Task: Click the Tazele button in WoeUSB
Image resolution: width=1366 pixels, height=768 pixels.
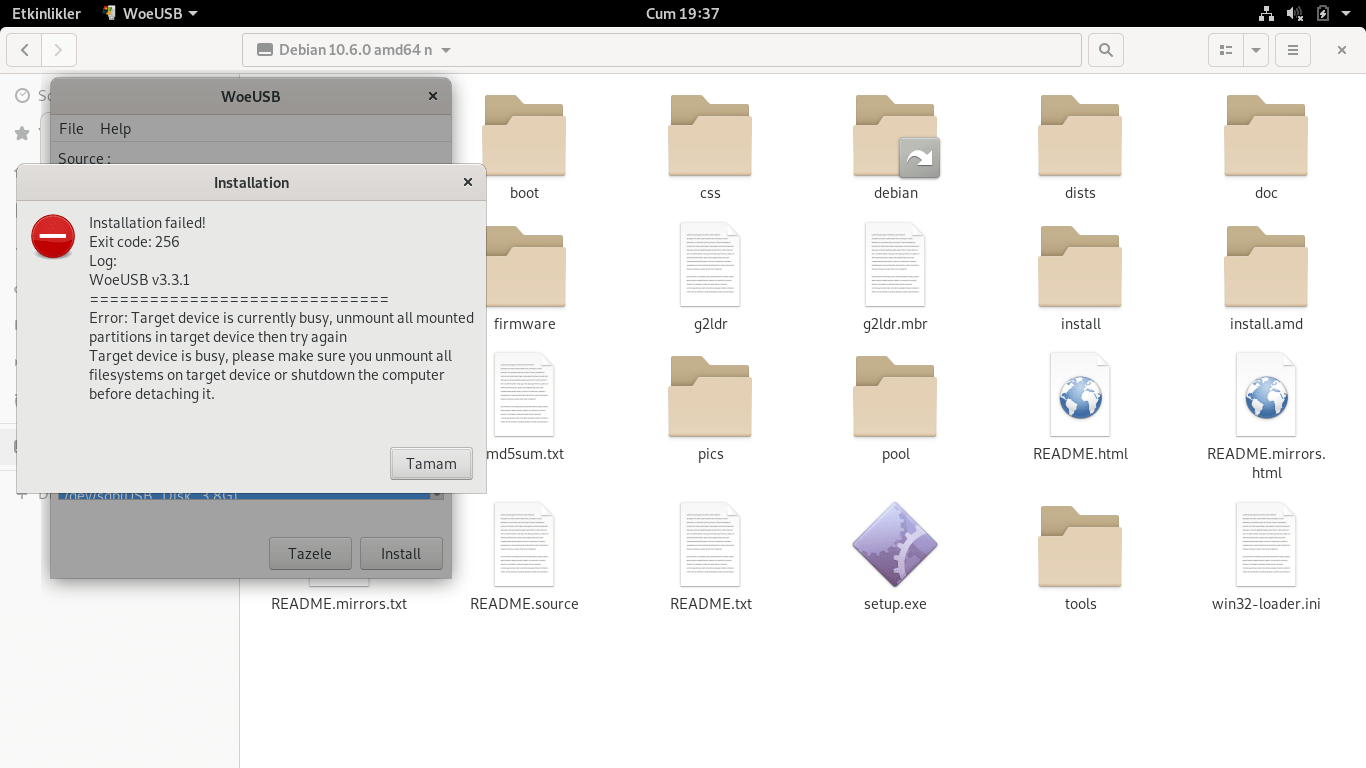Action: 310,553
